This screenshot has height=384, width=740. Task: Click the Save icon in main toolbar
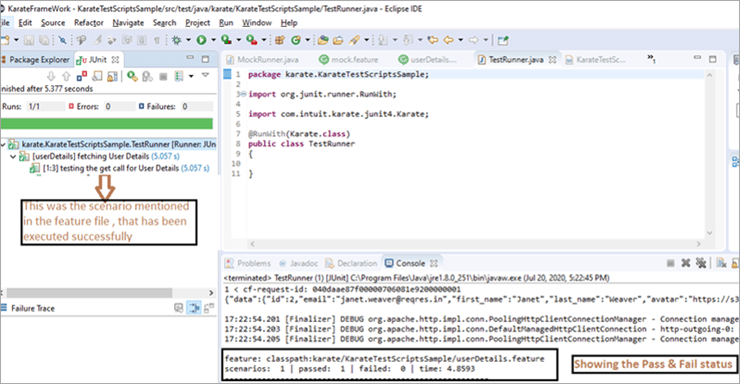tap(29, 40)
